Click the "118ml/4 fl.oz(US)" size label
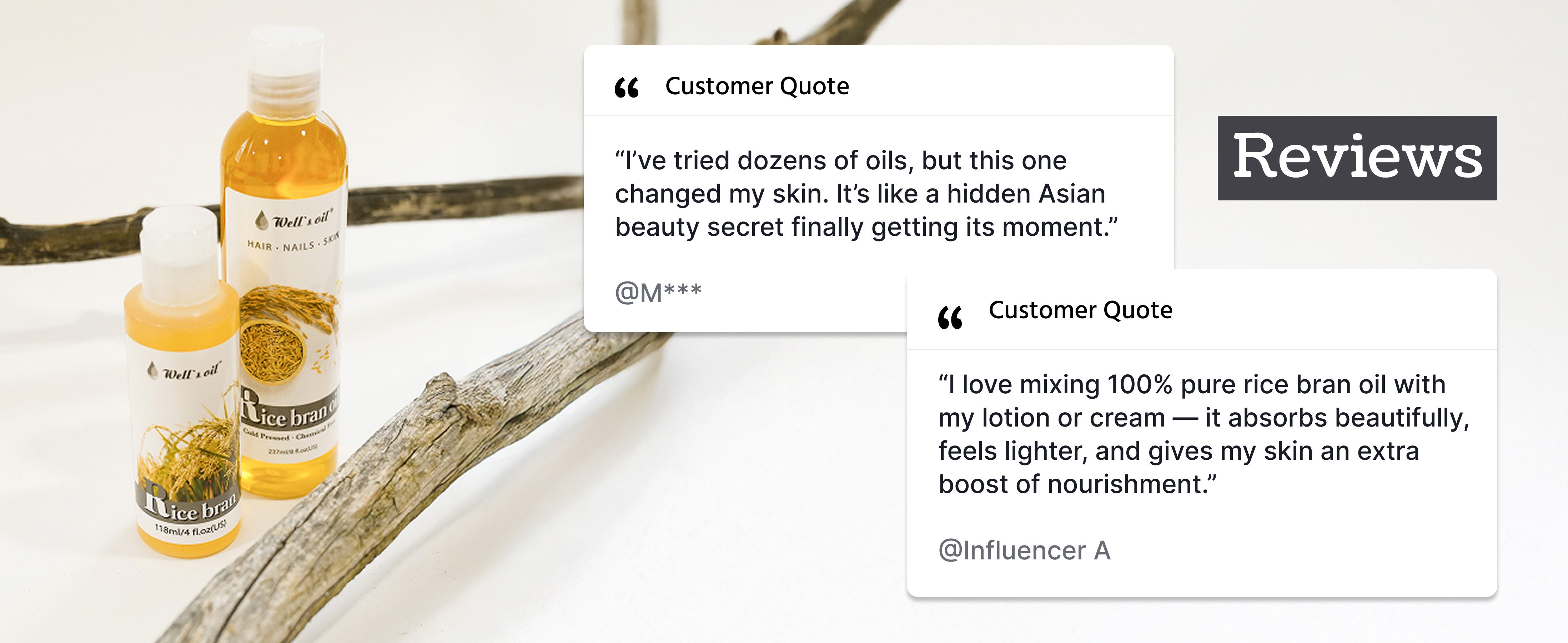The image size is (1568, 643). [191, 529]
